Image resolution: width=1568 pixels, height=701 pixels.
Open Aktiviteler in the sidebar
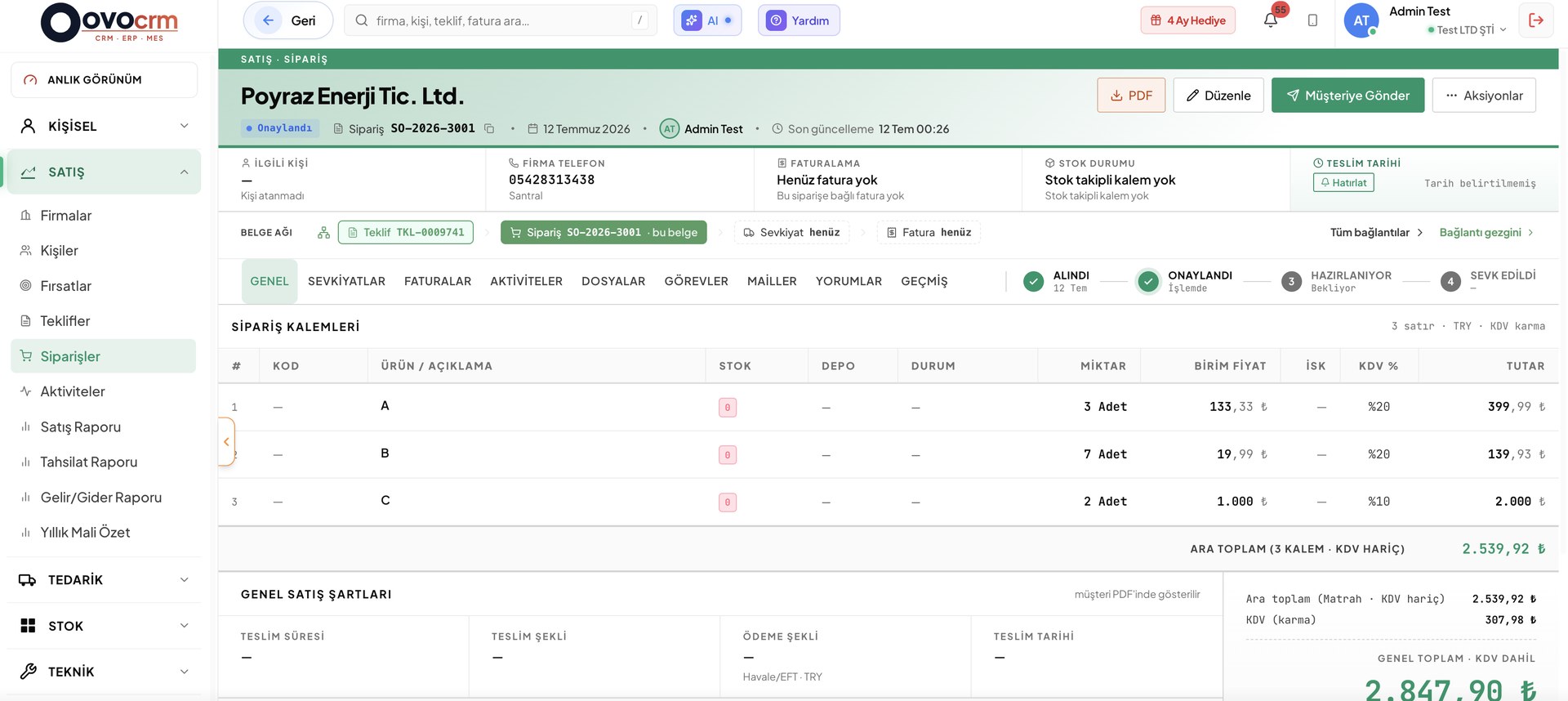104,391
